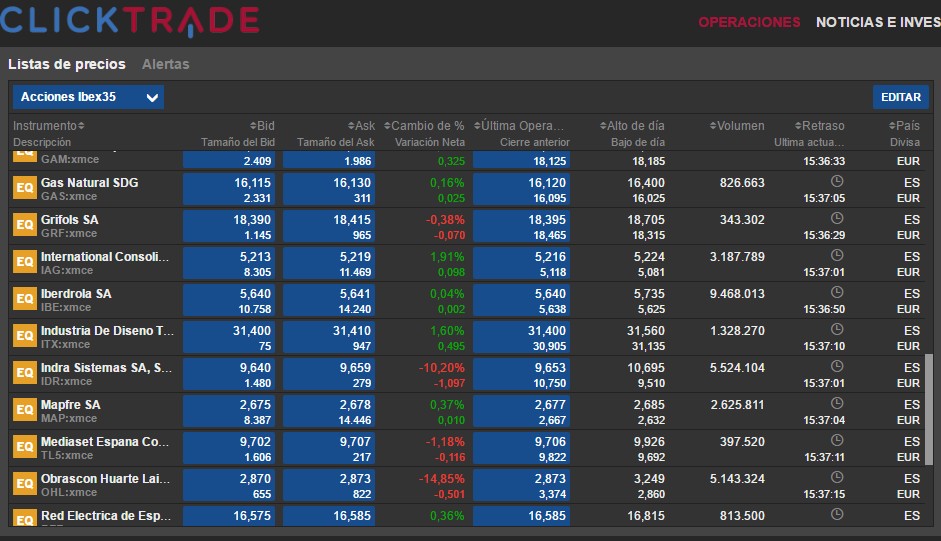
Task: Click the delay clock icon in ITX row
Action: (x=837, y=330)
